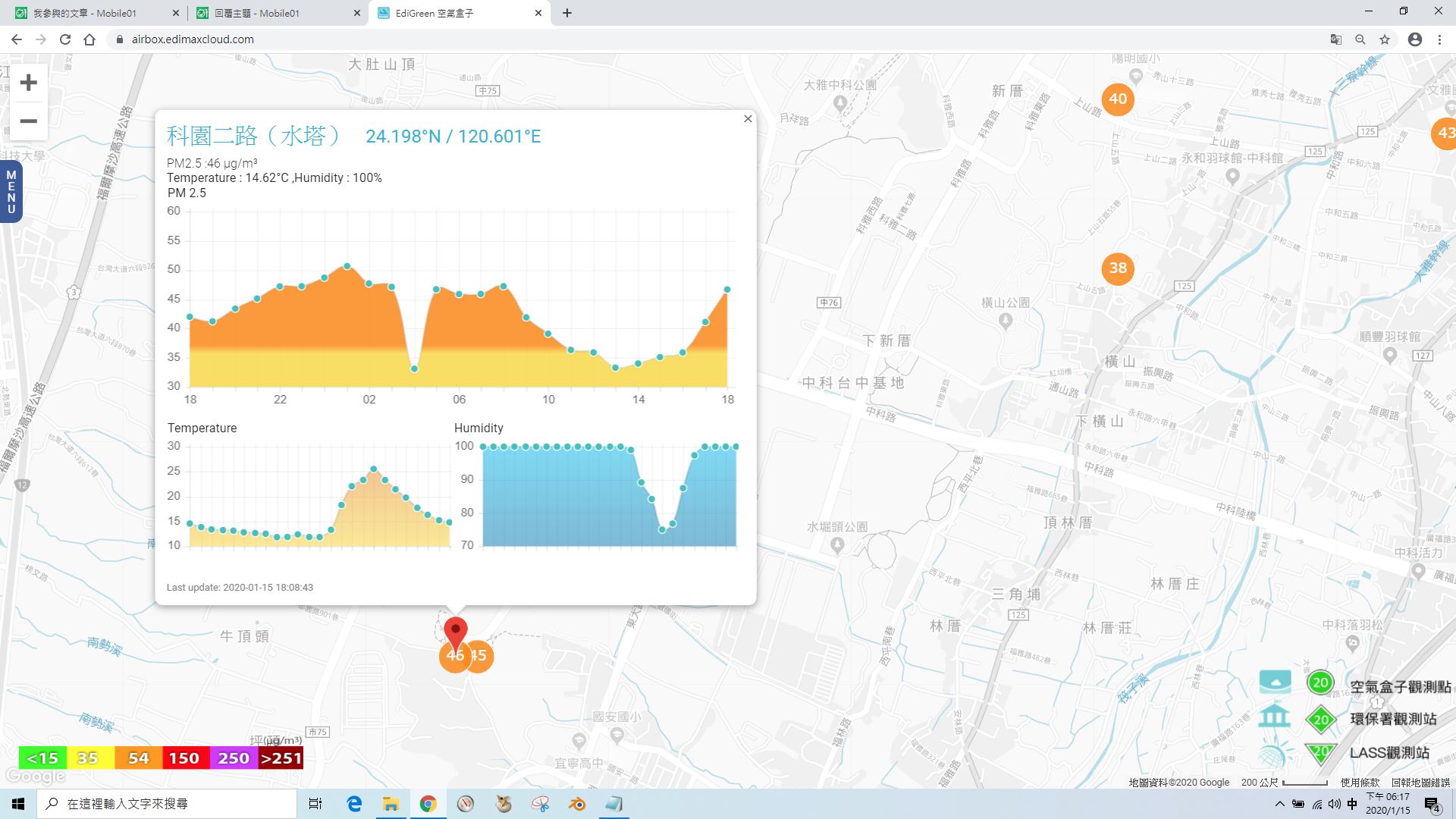Select the orange 40 sensor marker
Screen dimensions: 1456x819
(x=1118, y=99)
